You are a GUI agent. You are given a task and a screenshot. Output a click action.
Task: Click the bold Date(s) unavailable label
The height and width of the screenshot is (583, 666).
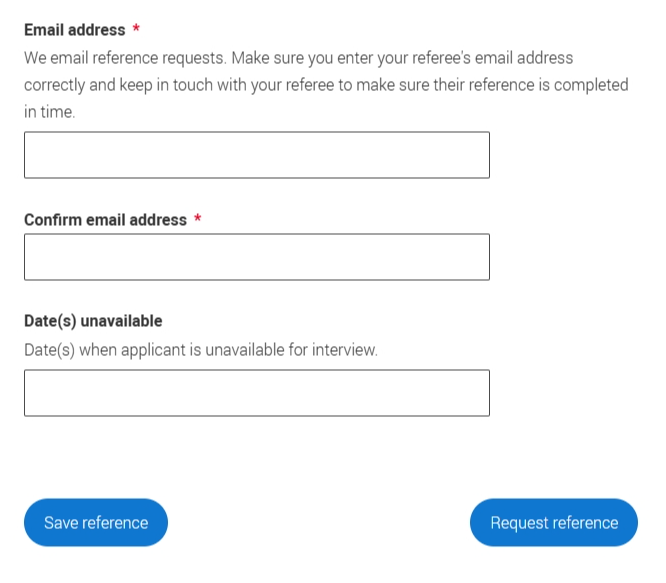pos(93,321)
